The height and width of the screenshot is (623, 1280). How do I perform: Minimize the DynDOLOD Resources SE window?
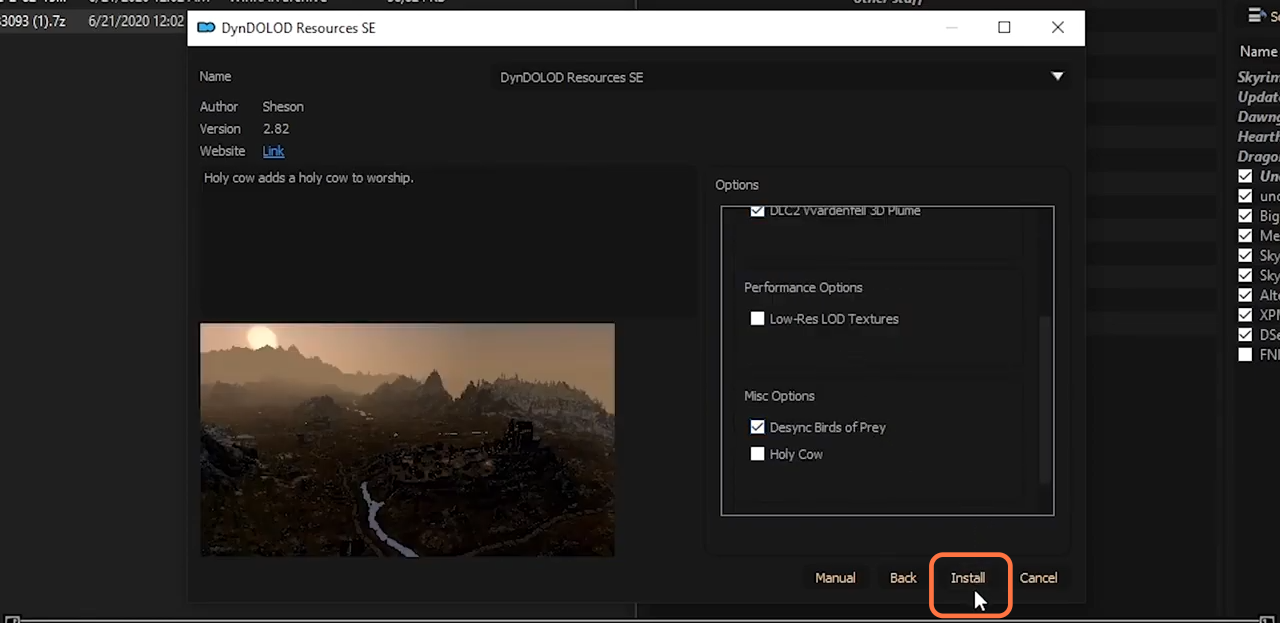pos(953,28)
